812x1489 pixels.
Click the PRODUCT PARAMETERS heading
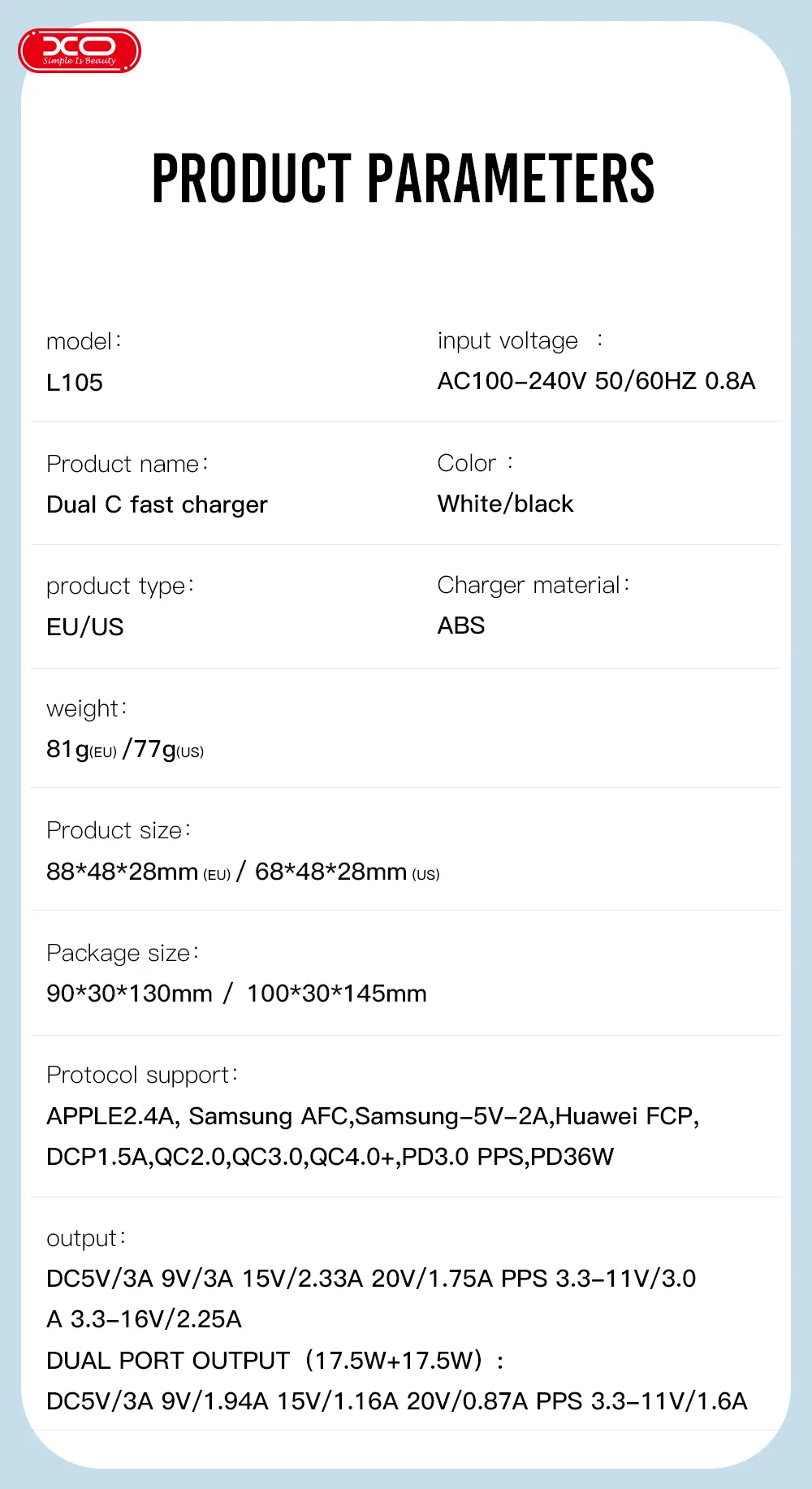403,179
